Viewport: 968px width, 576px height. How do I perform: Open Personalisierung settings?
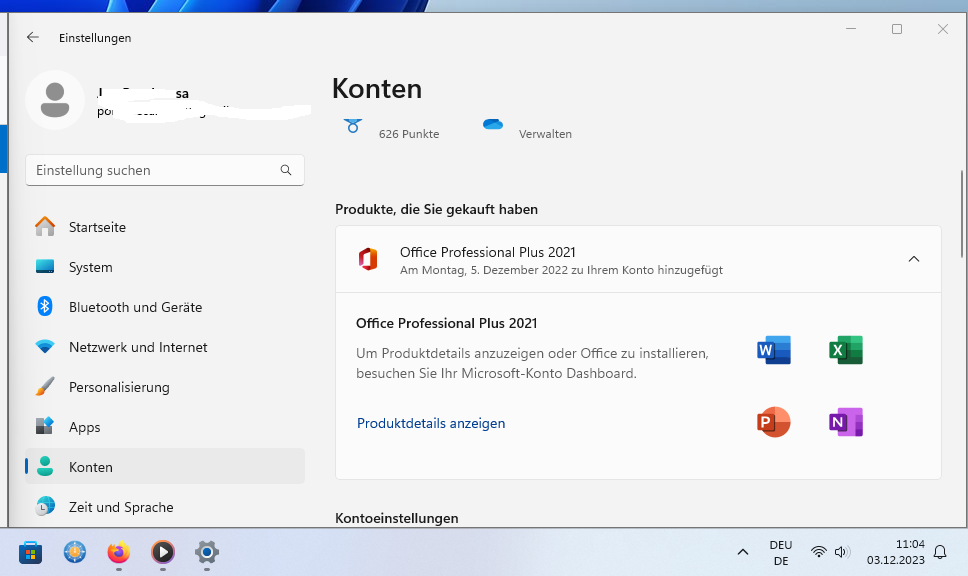tap(165, 387)
